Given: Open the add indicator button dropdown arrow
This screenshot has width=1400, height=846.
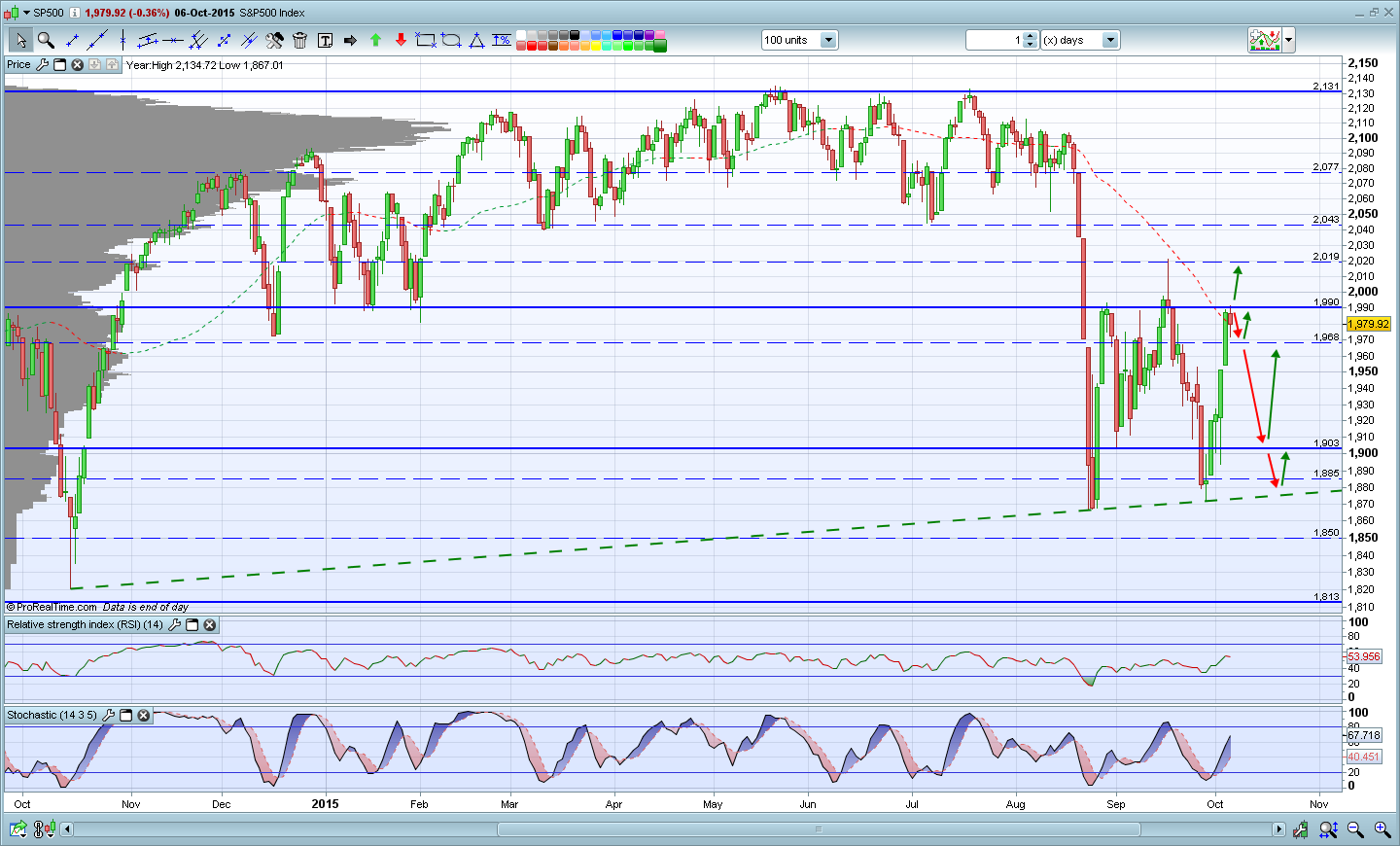Looking at the screenshot, I should tap(1289, 40).
